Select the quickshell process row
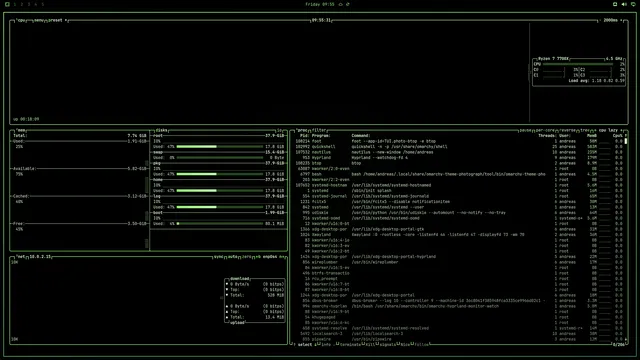 click(459, 147)
